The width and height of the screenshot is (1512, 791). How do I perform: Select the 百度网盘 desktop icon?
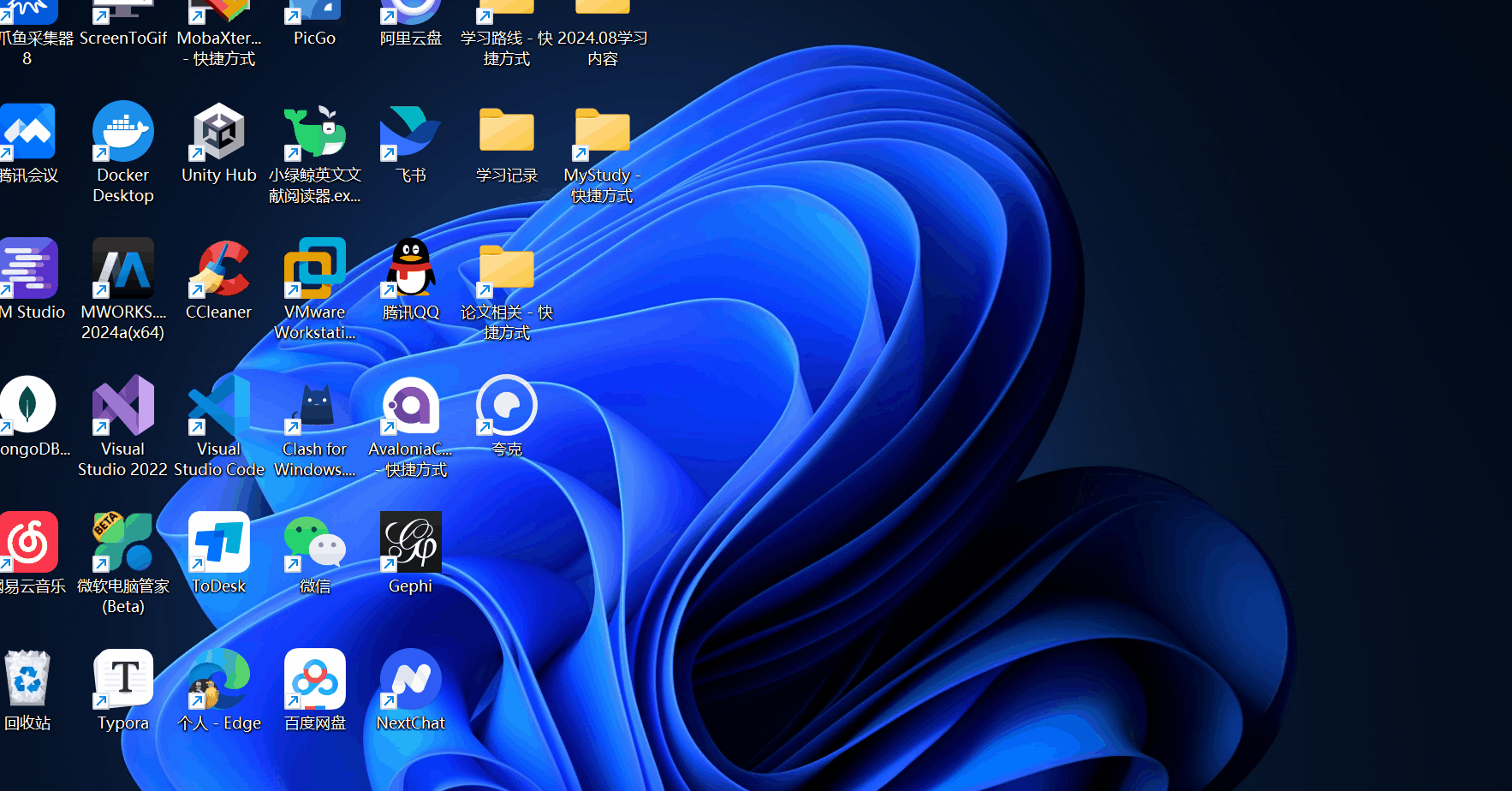[315, 679]
